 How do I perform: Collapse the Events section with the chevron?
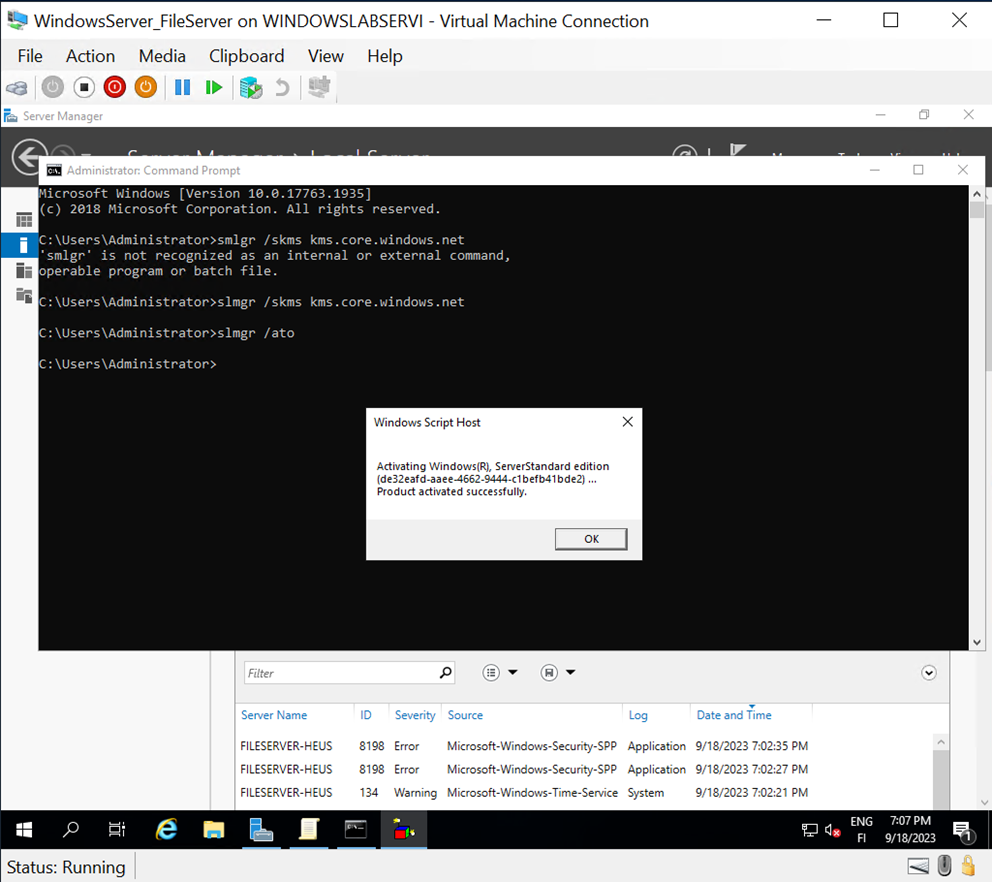(928, 673)
